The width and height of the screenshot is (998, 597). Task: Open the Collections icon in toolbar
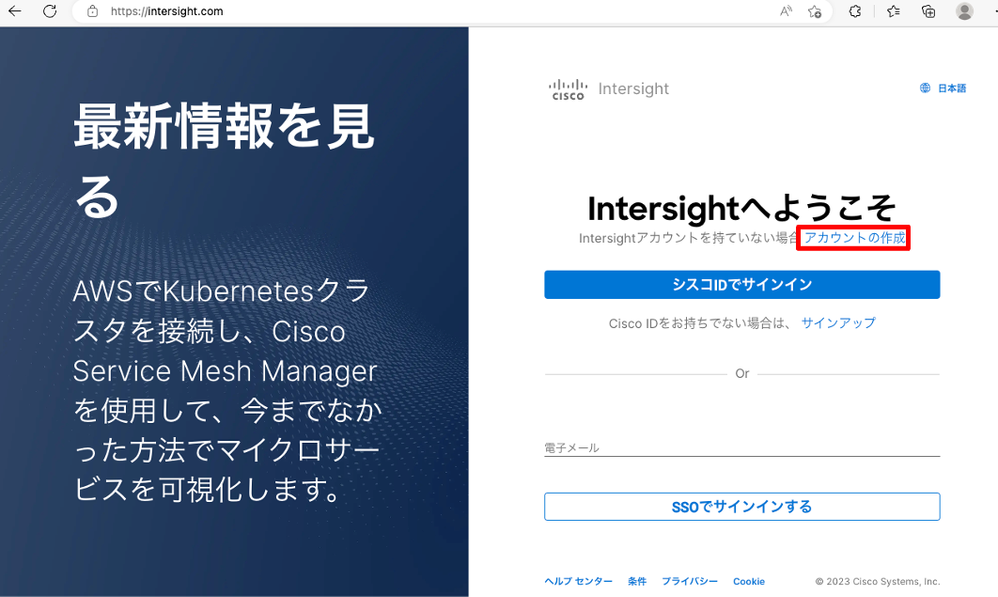[x=929, y=11]
